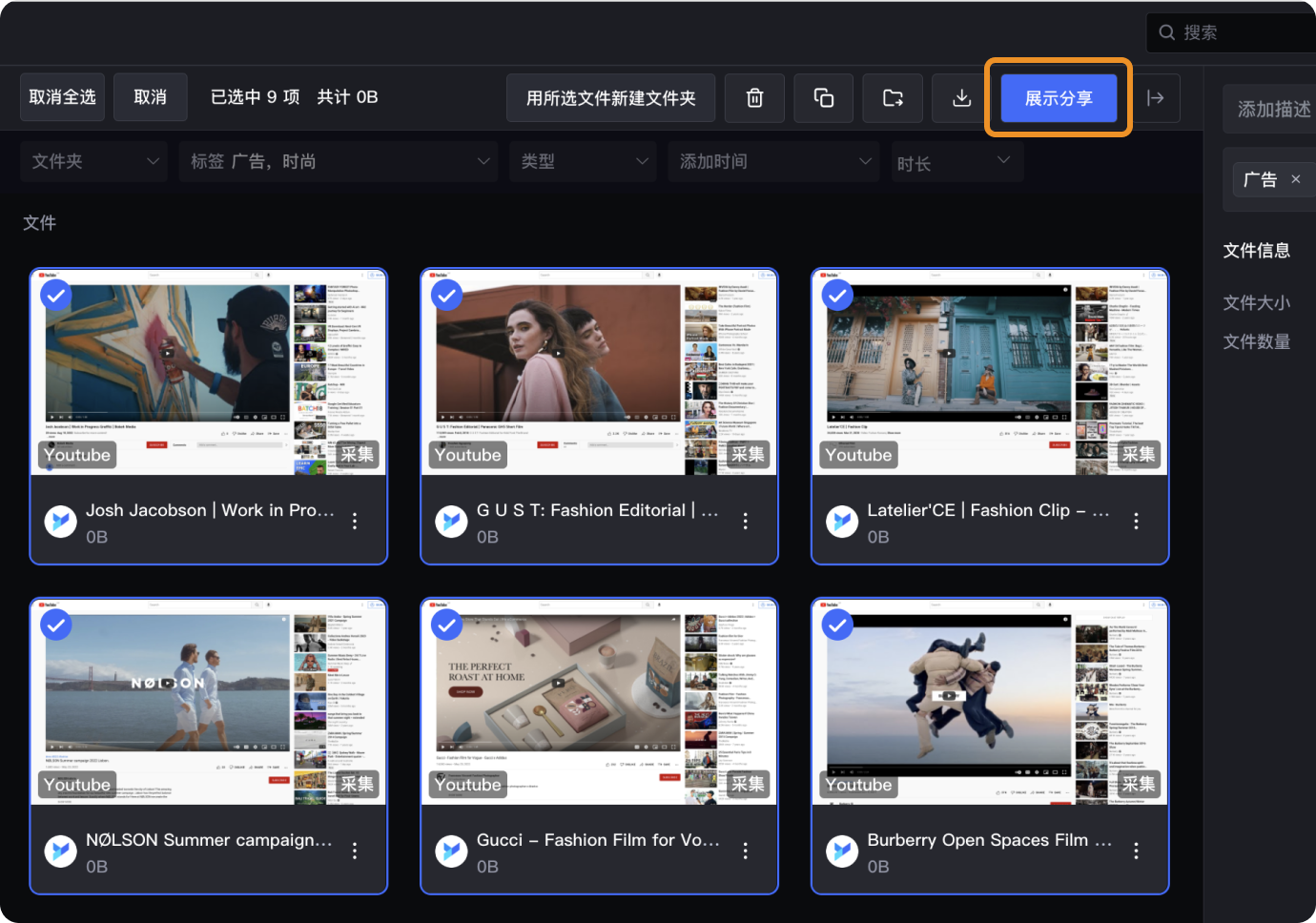Click the blue 展示分享 button
Screen dimensions: 1316x923
pos(1059,98)
